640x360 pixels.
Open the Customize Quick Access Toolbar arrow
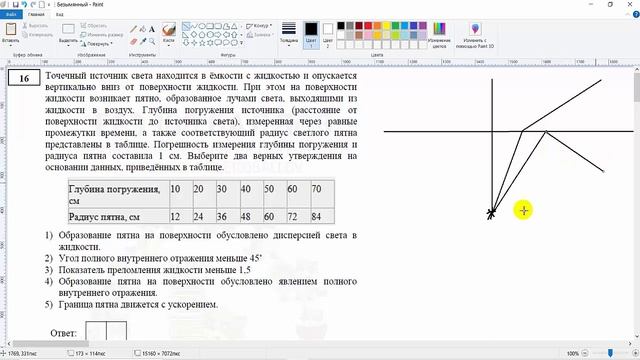[49, 4]
